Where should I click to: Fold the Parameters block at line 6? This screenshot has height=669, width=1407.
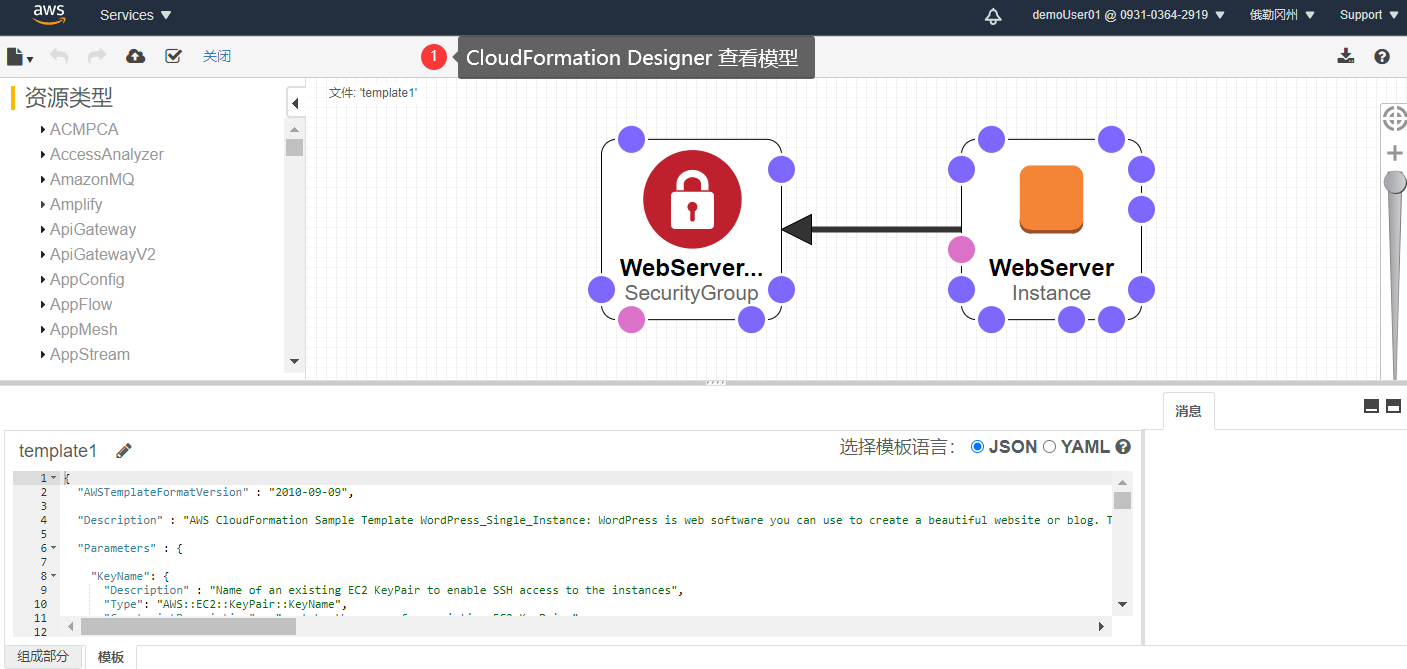click(53, 548)
